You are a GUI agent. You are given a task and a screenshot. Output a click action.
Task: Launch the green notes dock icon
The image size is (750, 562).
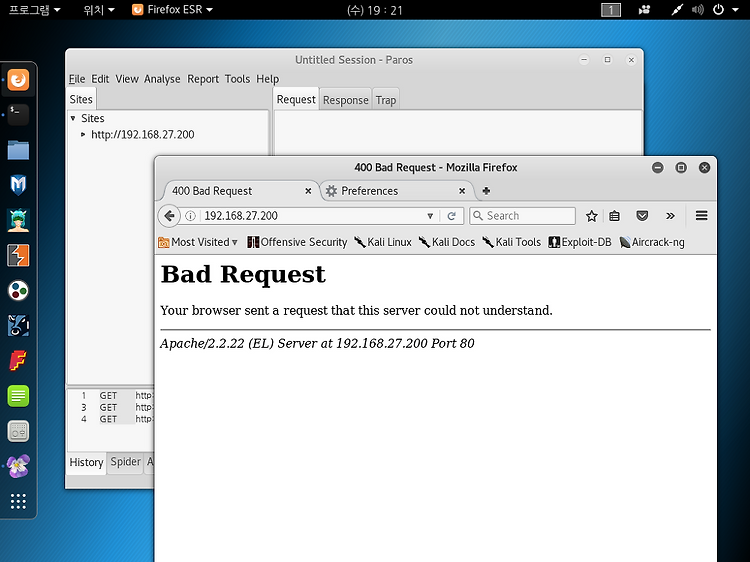pyautogui.click(x=18, y=396)
